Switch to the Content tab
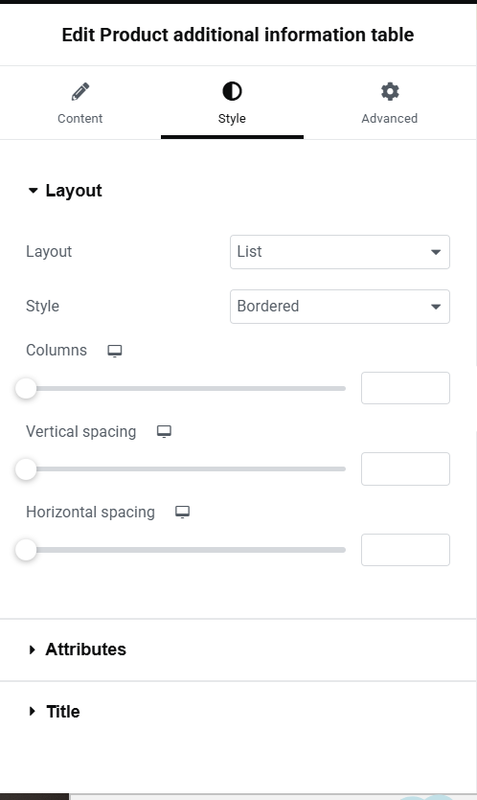The height and width of the screenshot is (800, 477). click(x=80, y=103)
